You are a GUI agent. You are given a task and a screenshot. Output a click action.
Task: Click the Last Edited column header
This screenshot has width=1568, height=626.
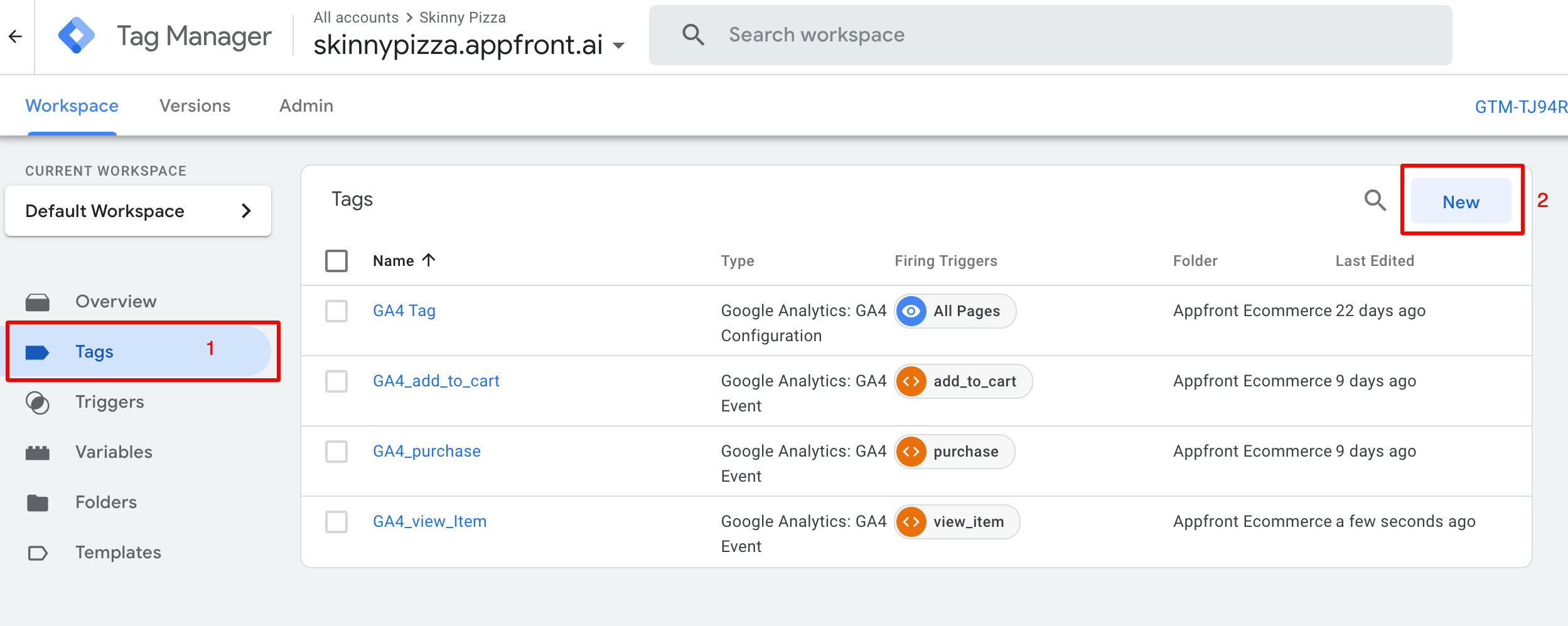click(x=1375, y=261)
